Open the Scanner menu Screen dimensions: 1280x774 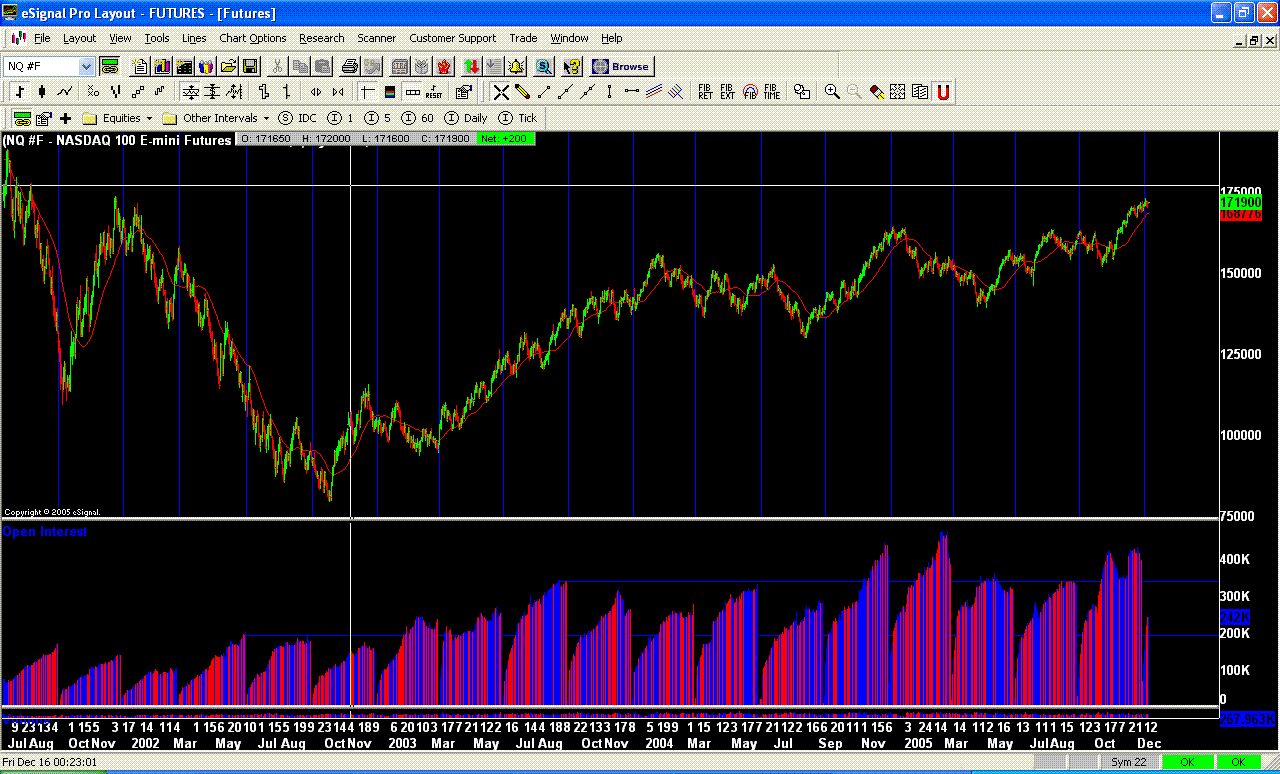click(x=376, y=38)
